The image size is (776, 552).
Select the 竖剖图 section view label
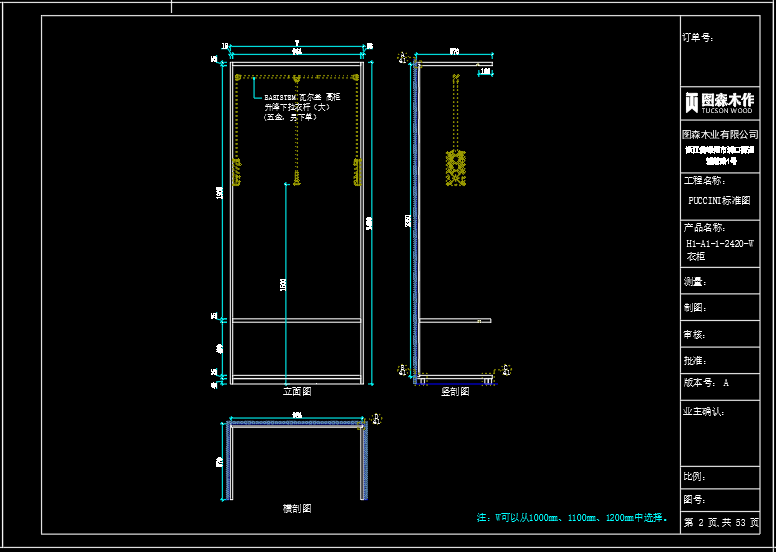455,392
